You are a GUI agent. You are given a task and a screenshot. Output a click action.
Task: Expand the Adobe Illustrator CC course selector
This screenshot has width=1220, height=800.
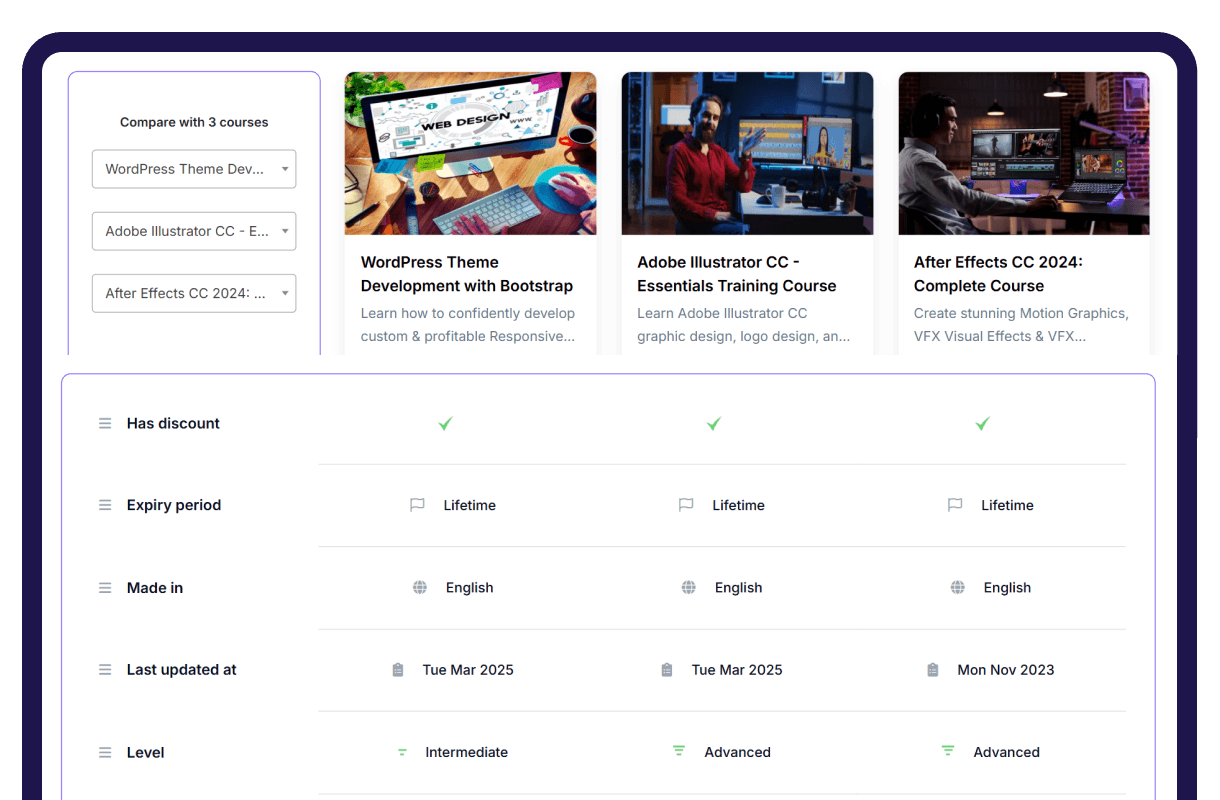click(194, 231)
